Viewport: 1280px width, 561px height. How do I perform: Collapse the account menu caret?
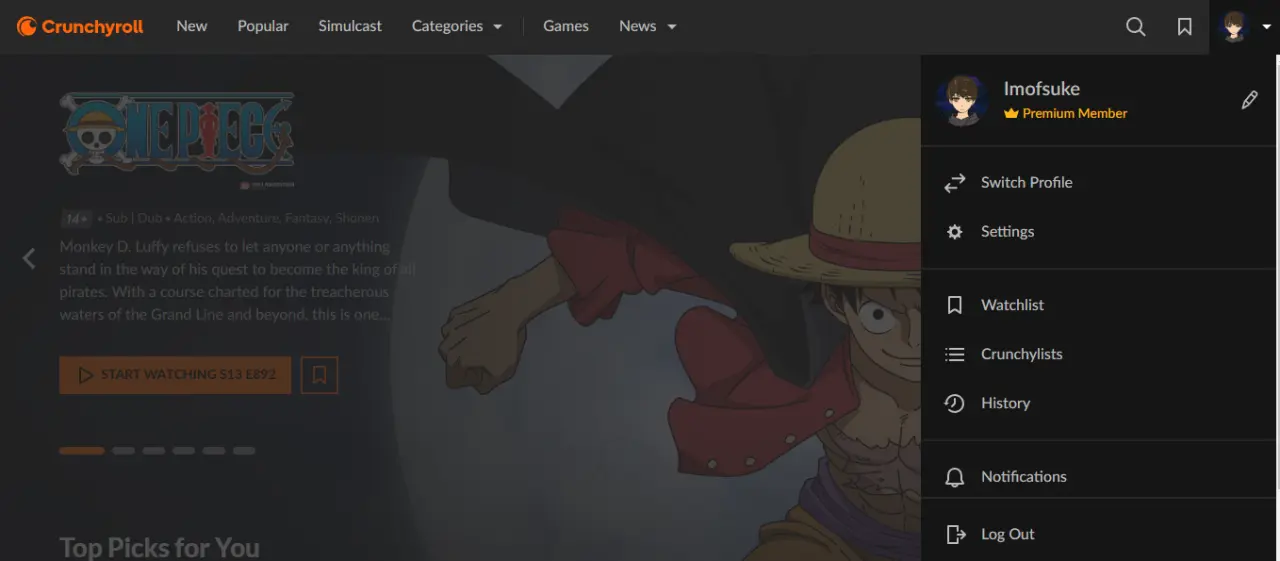pyautogui.click(x=1267, y=28)
